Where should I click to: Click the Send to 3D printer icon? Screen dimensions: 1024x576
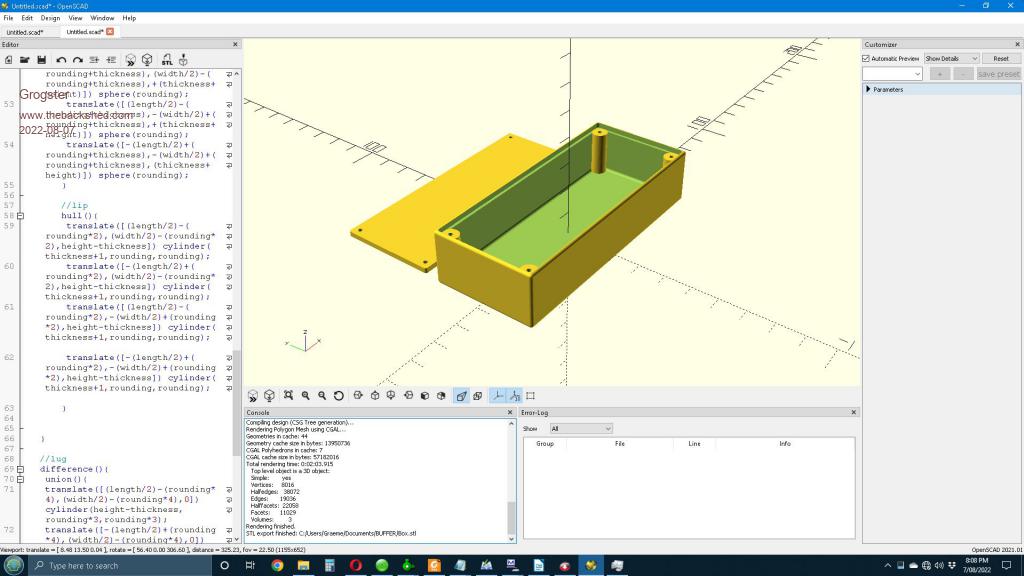[x=183, y=60]
